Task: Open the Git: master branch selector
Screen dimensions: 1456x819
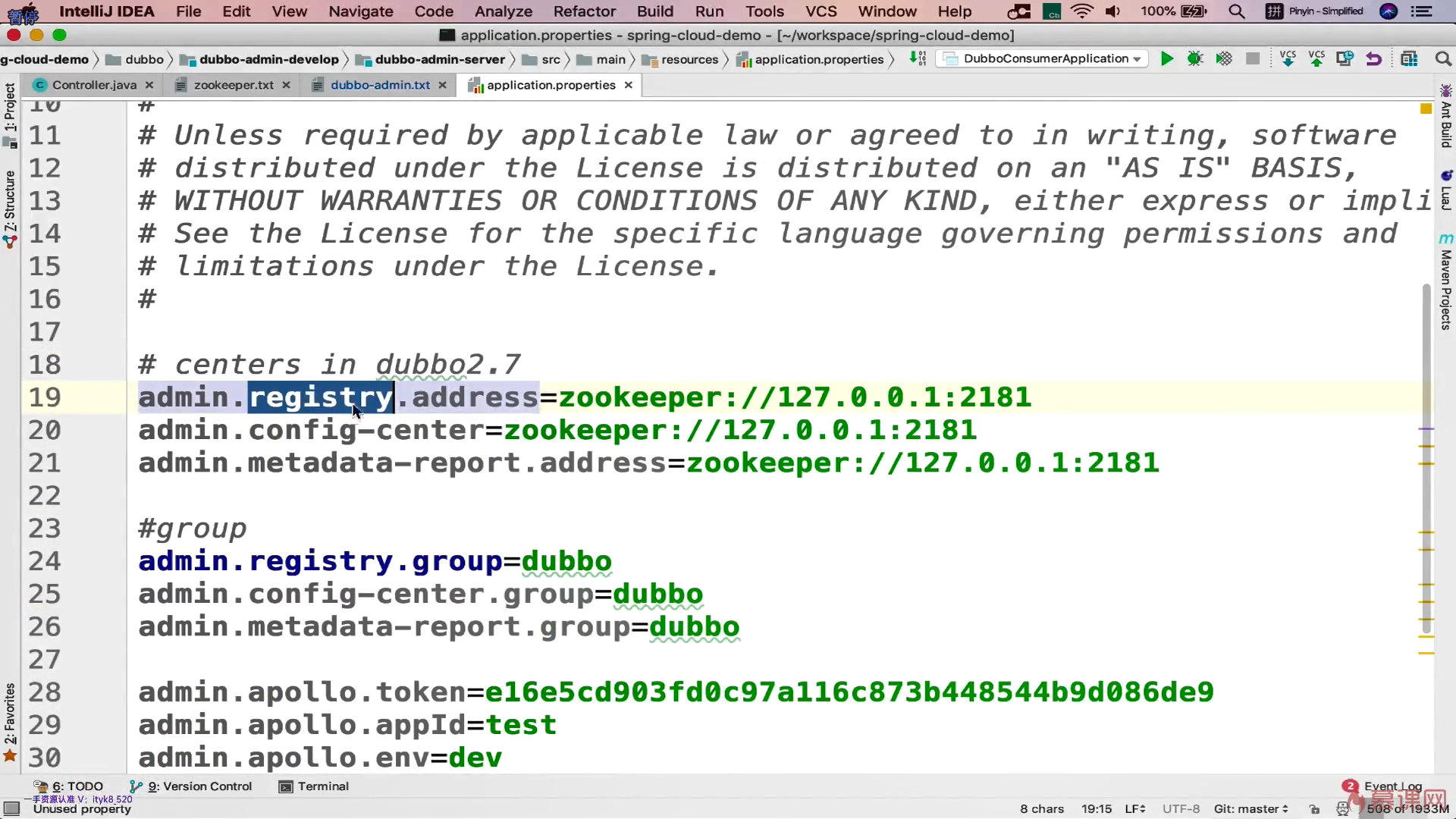Action: click(1250, 809)
